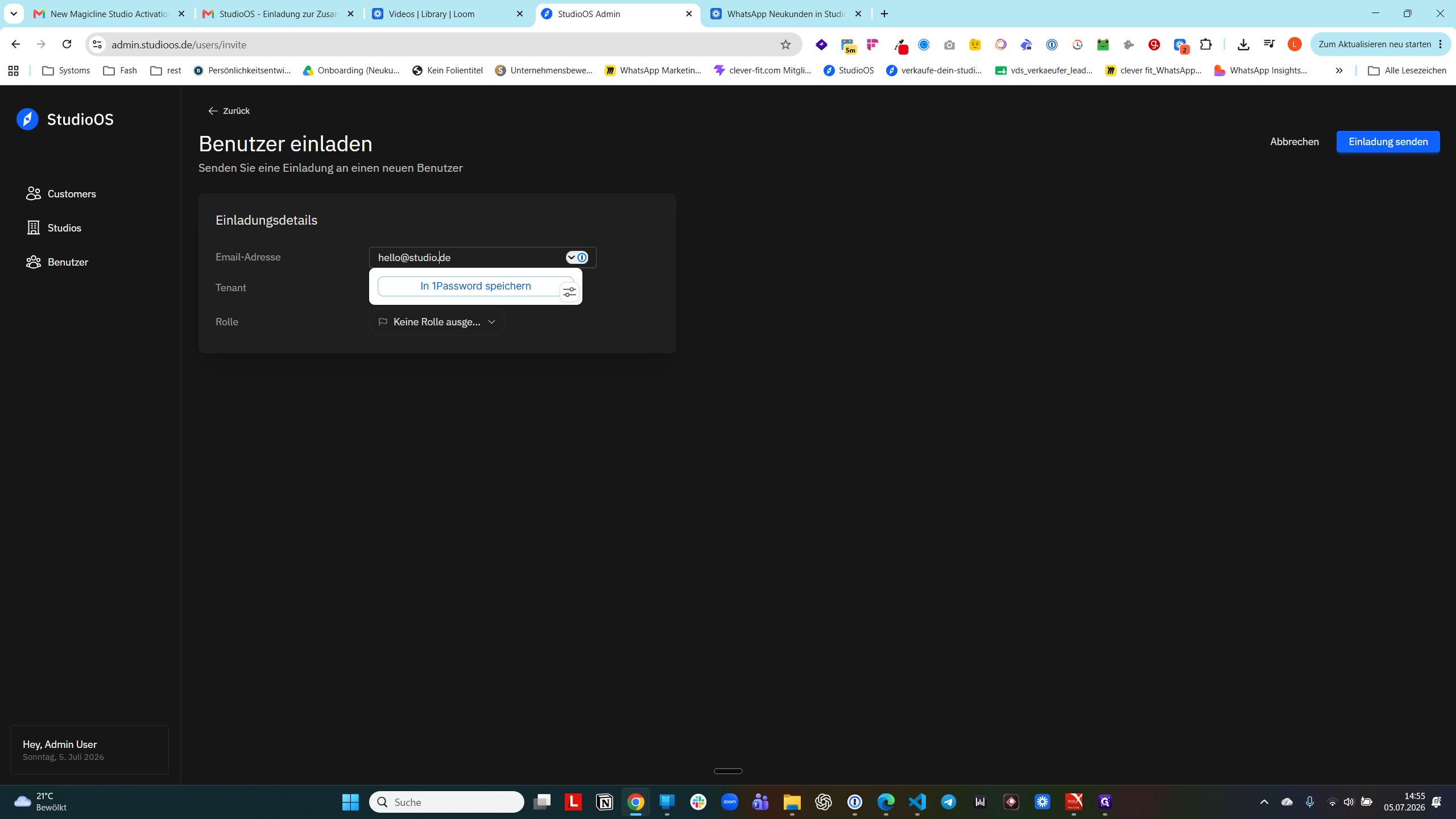This screenshot has width=1456, height=819.
Task: Open the Fash bookmark folder
Action: coord(120,71)
